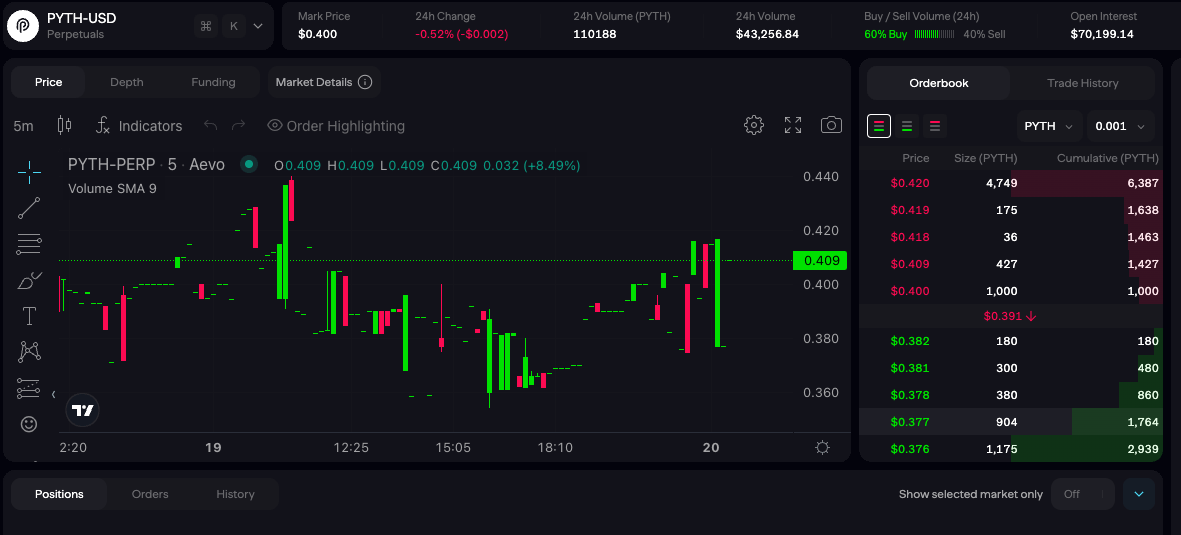This screenshot has width=1181, height=535.
Task: Switch to the Price tab
Action: coord(48,82)
